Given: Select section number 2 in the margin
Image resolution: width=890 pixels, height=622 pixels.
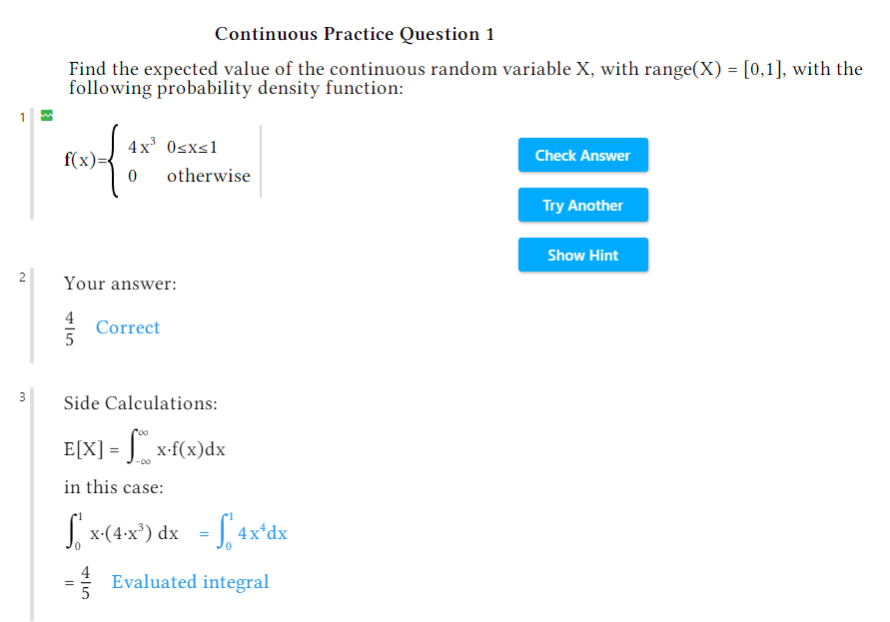Looking at the screenshot, I should (21, 276).
